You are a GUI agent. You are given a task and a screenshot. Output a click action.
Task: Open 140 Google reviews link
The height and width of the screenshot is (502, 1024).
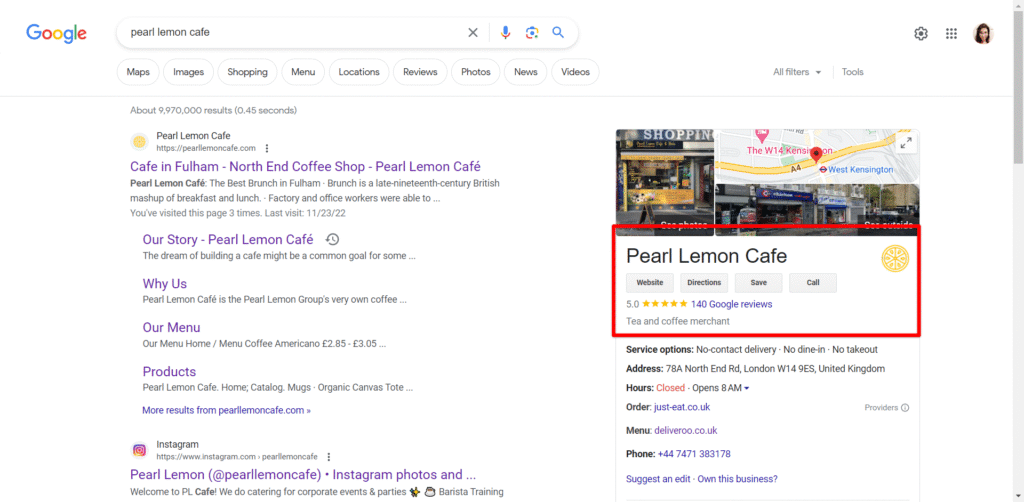point(731,304)
